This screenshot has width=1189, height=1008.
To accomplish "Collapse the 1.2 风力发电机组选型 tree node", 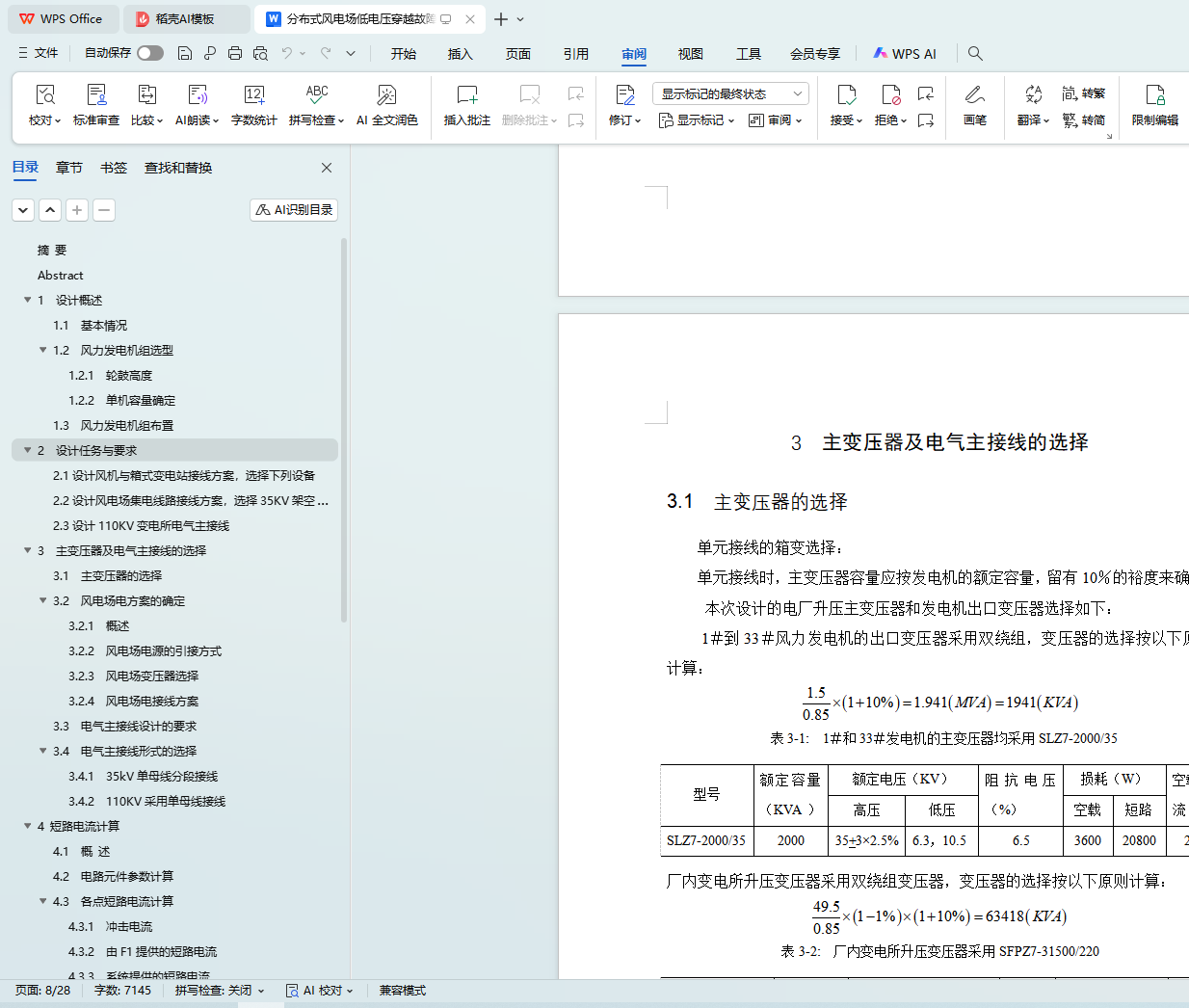I will (x=42, y=350).
